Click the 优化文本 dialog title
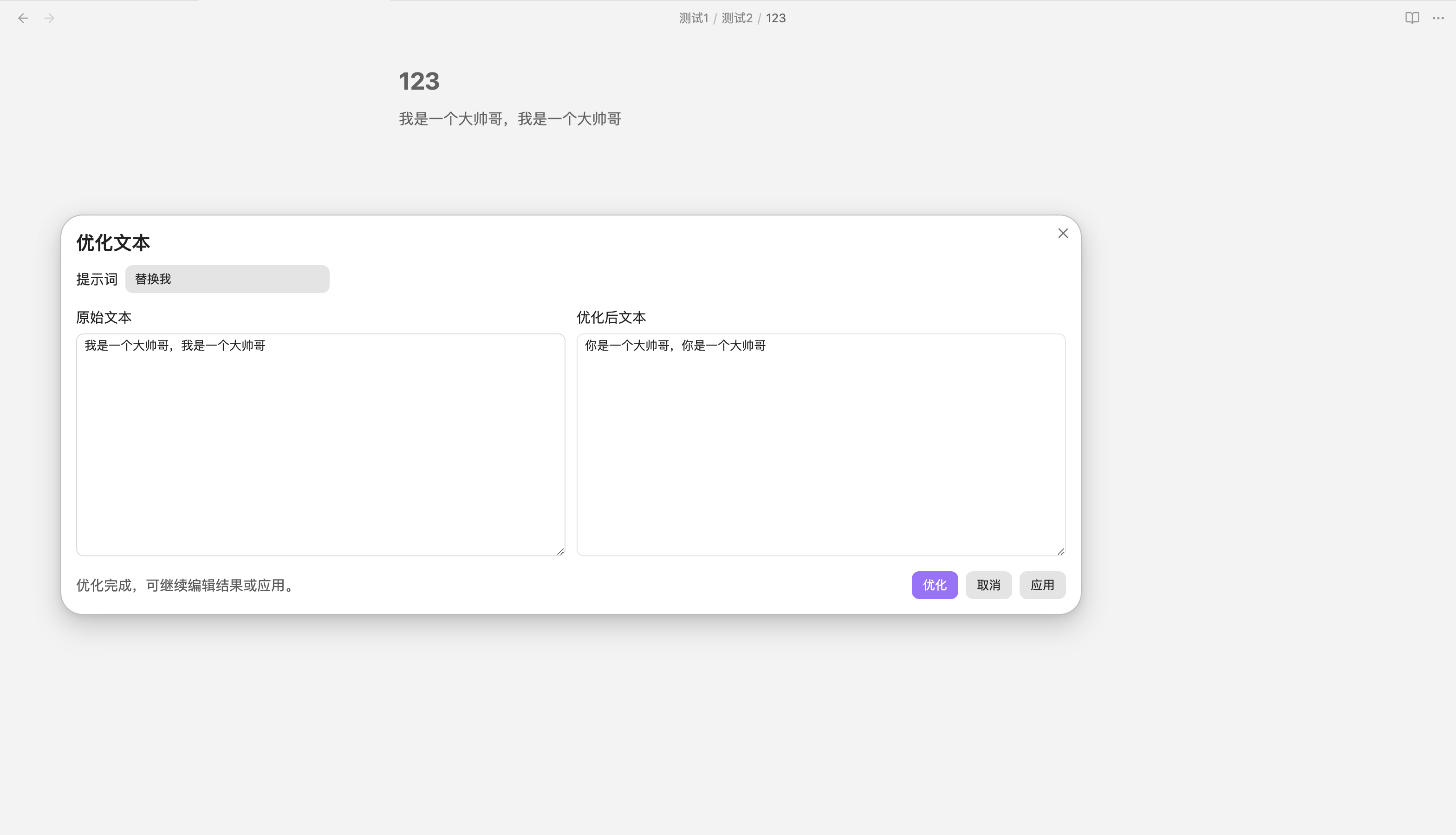 click(x=113, y=243)
